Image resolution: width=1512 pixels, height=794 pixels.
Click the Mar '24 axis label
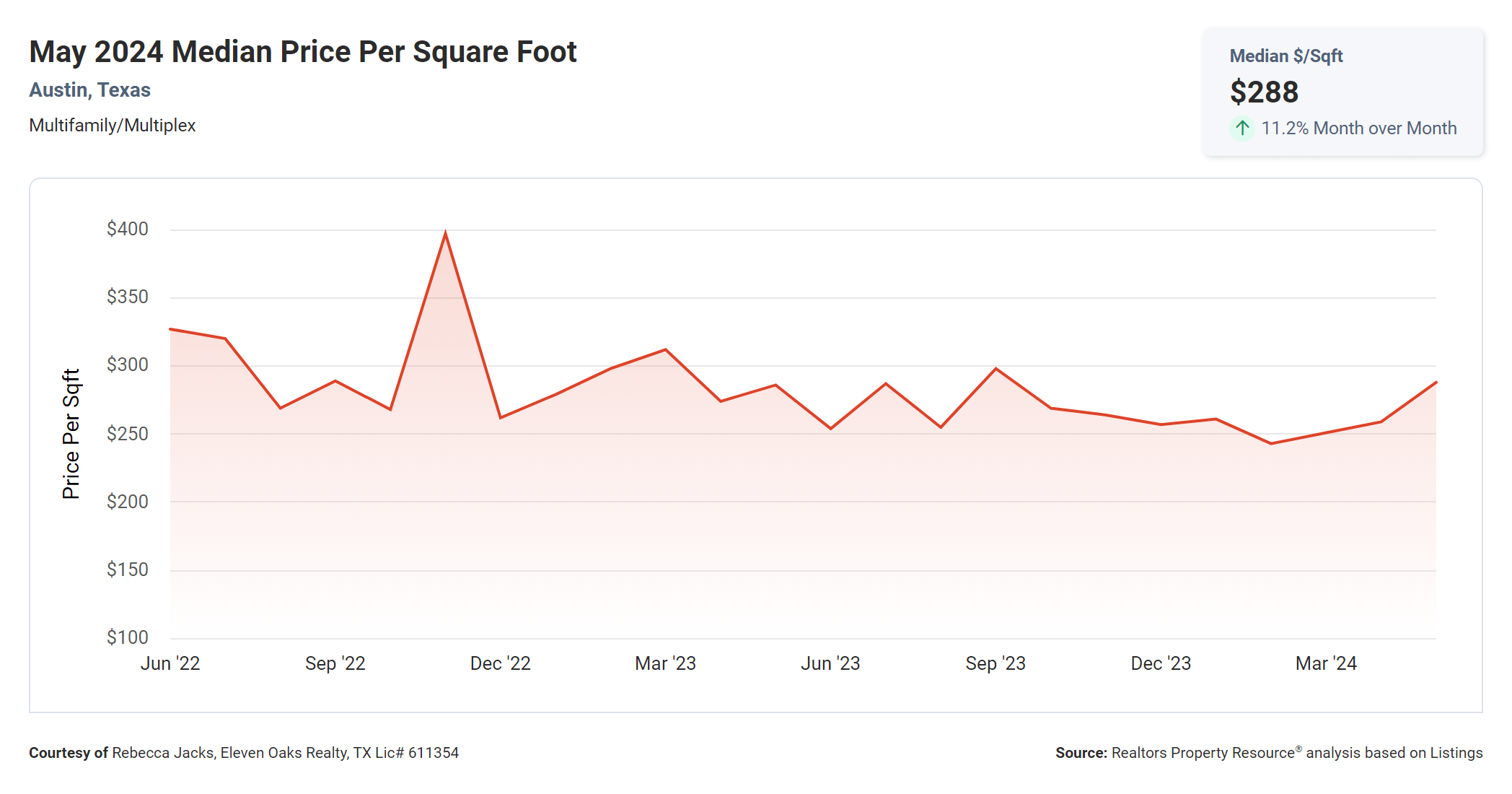pos(1326,663)
